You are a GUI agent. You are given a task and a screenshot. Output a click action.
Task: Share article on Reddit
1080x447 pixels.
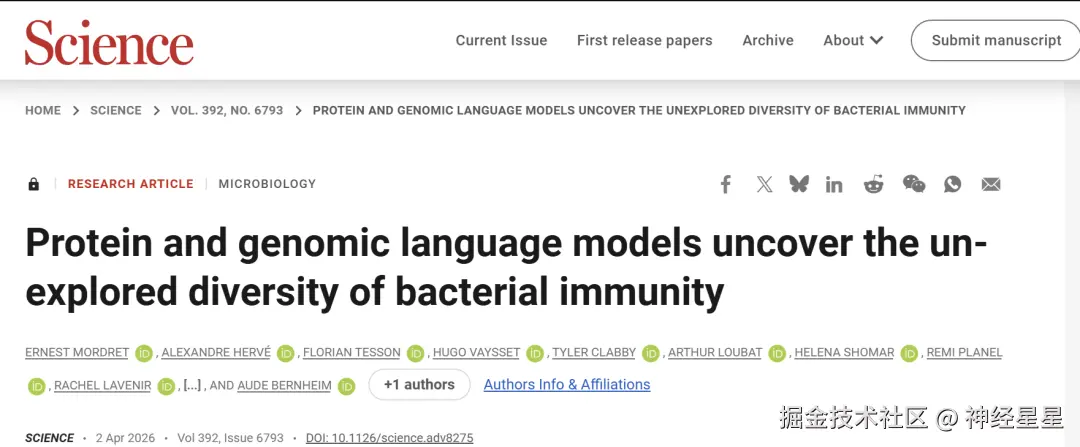click(874, 184)
